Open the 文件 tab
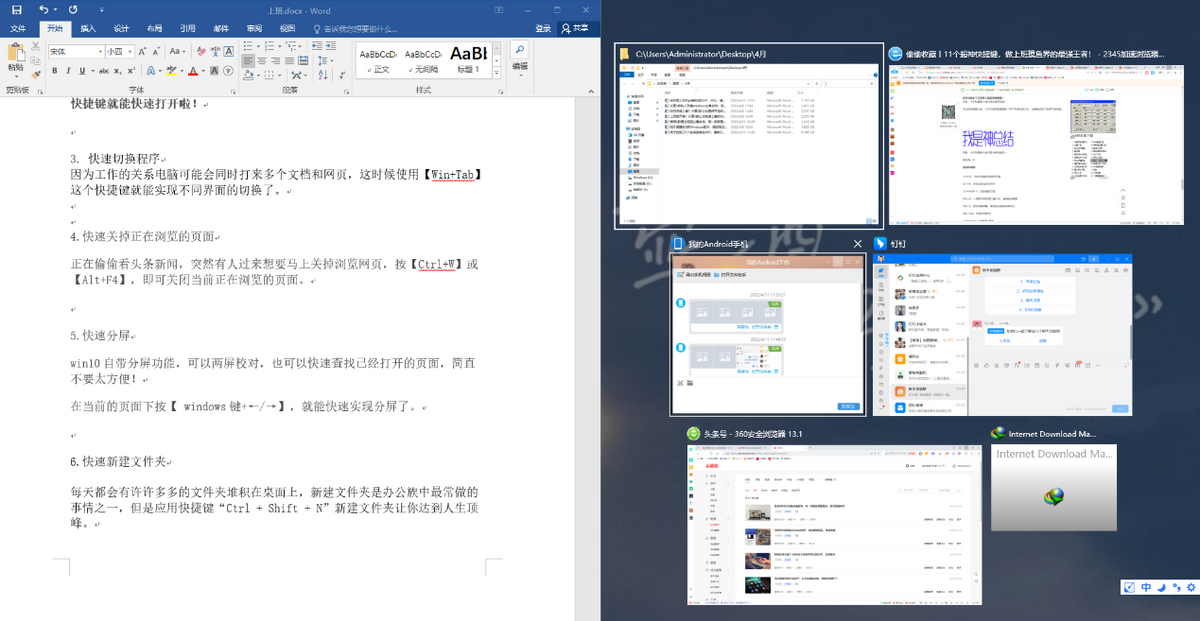This screenshot has width=1200, height=621. [x=18, y=29]
